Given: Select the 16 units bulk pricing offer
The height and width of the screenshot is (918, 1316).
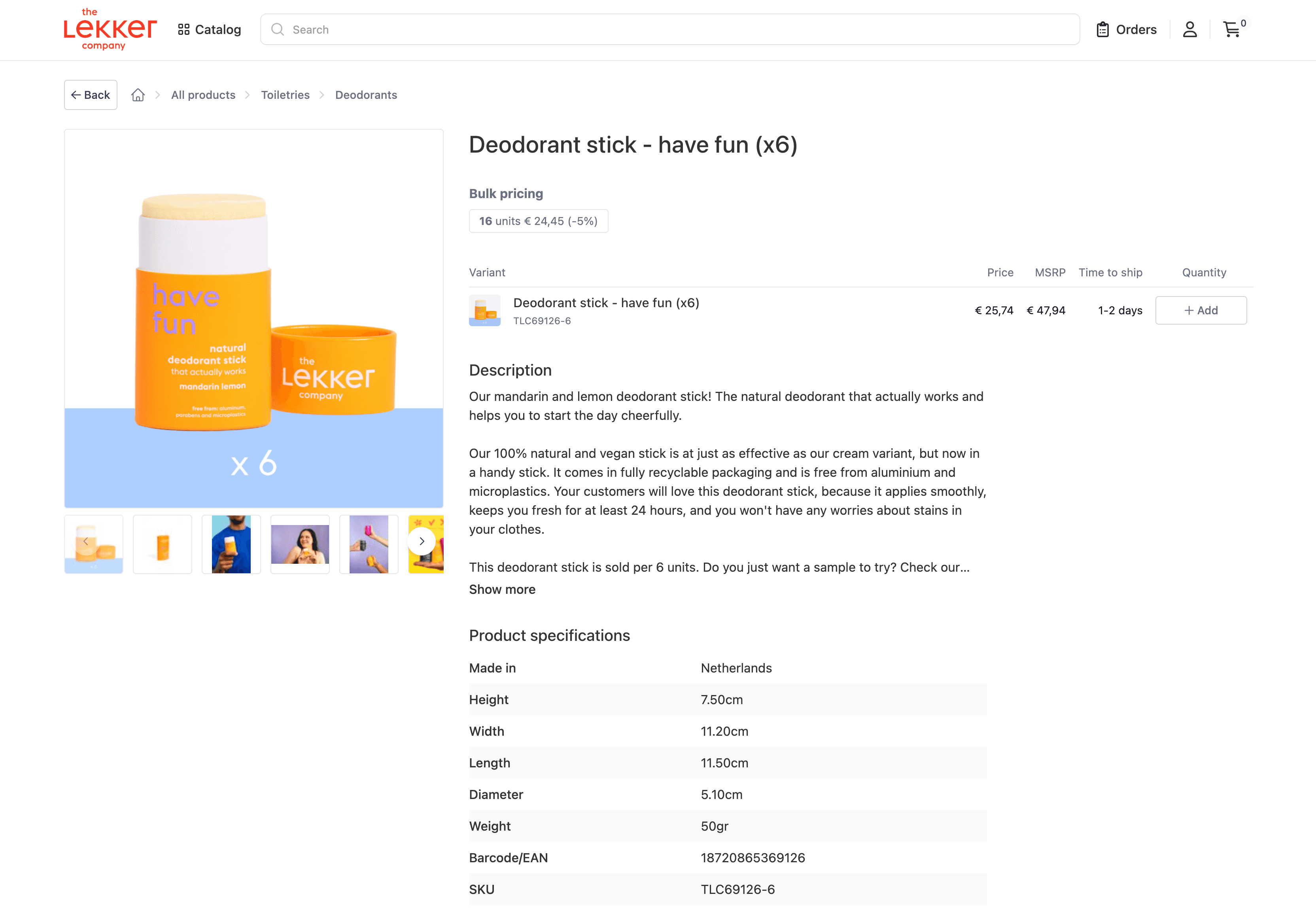Looking at the screenshot, I should click(x=538, y=221).
